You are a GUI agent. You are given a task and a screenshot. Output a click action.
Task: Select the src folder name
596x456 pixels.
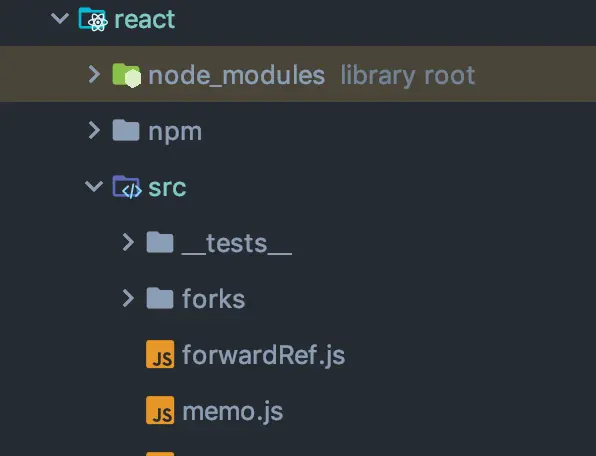point(167,187)
